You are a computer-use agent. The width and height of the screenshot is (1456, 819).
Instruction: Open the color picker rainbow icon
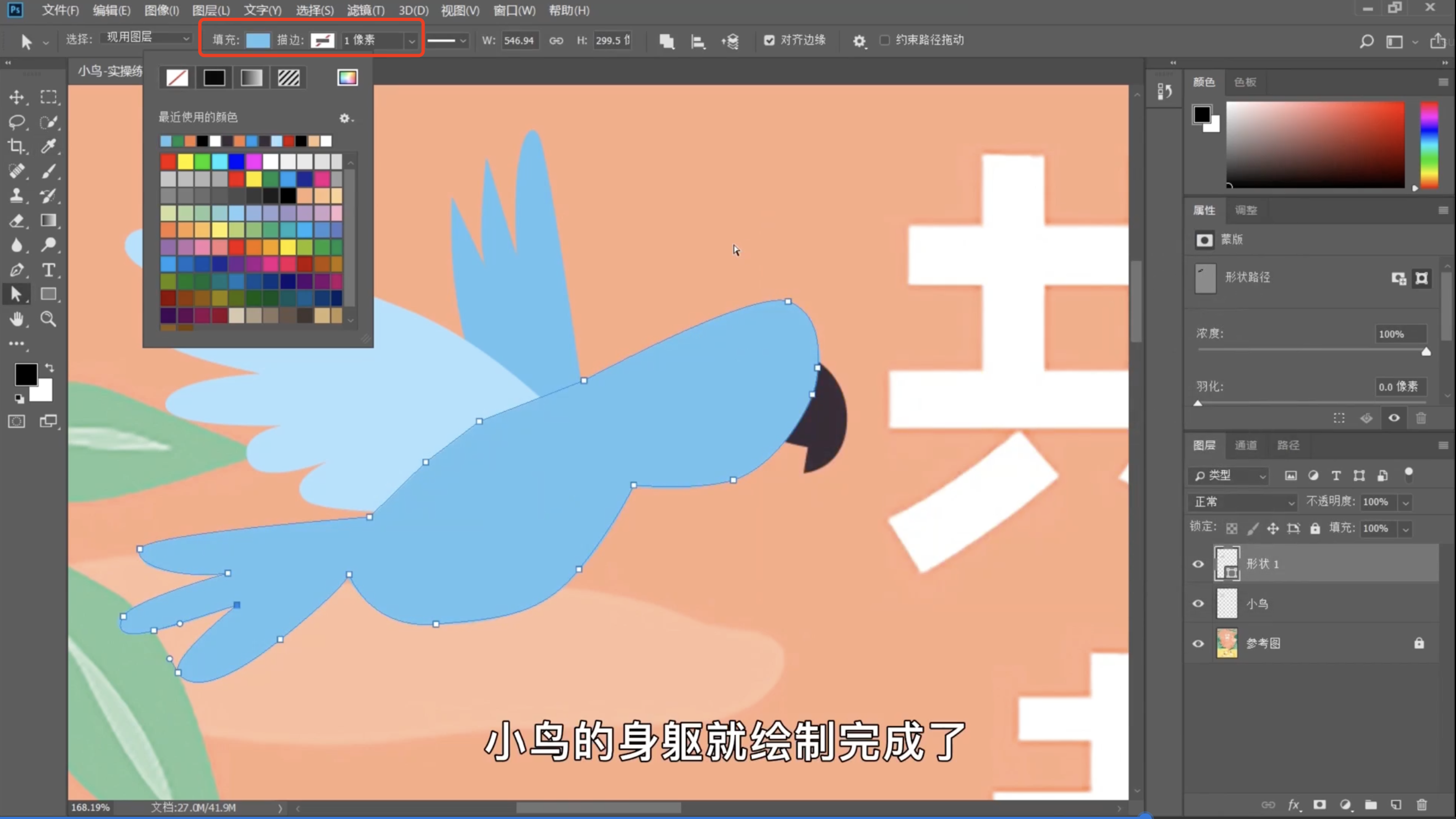pyautogui.click(x=347, y=77)
